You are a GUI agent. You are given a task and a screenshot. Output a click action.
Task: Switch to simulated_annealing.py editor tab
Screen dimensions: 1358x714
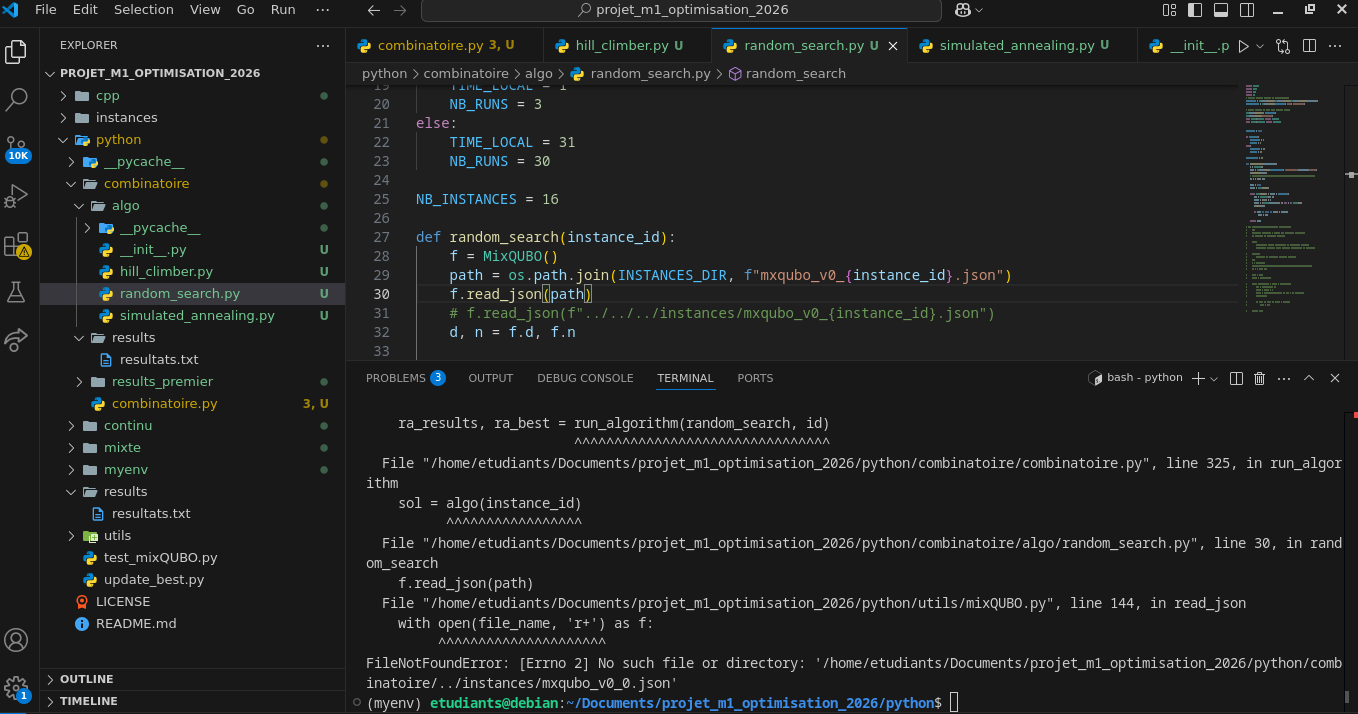[1023, 46]
